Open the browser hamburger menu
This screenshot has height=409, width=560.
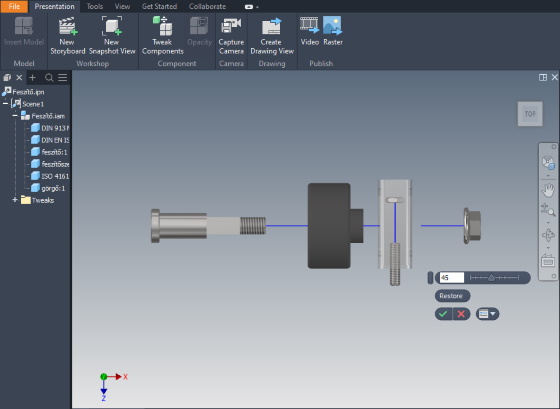(62, 78)
